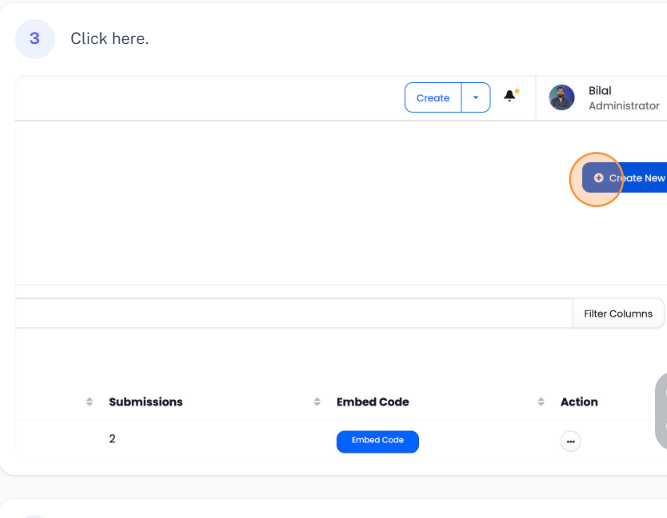The height and width of the screenshot is (518, 667).
Task: Click Bilal's profile avatar picture
Action: coord(562,98)
